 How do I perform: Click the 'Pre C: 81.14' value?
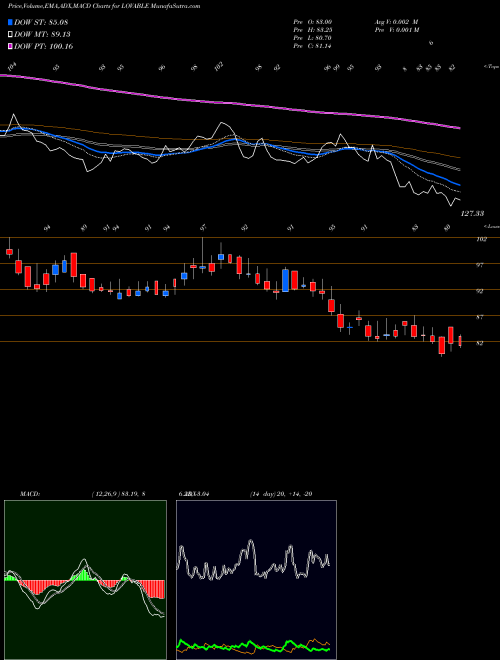(312, 46)
